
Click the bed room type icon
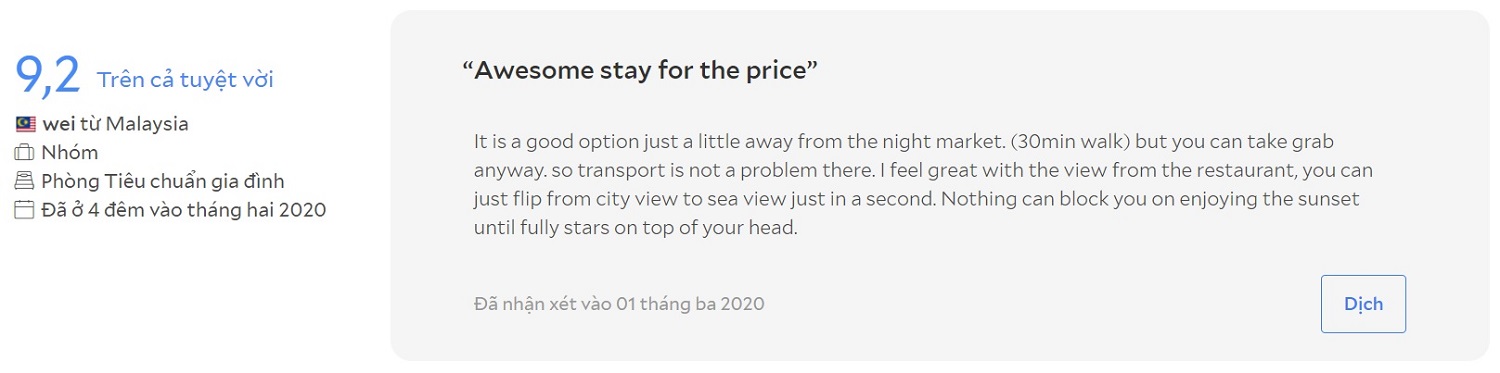coord(25,182)
